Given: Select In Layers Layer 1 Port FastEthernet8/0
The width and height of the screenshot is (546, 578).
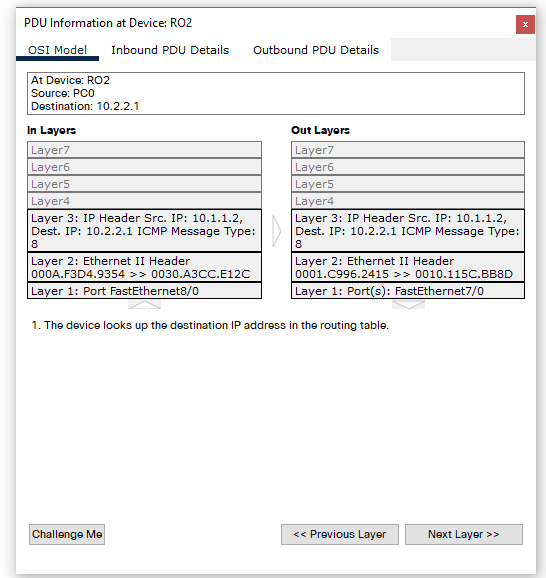Looking at the screenshot, I should (x=145, y=291).
